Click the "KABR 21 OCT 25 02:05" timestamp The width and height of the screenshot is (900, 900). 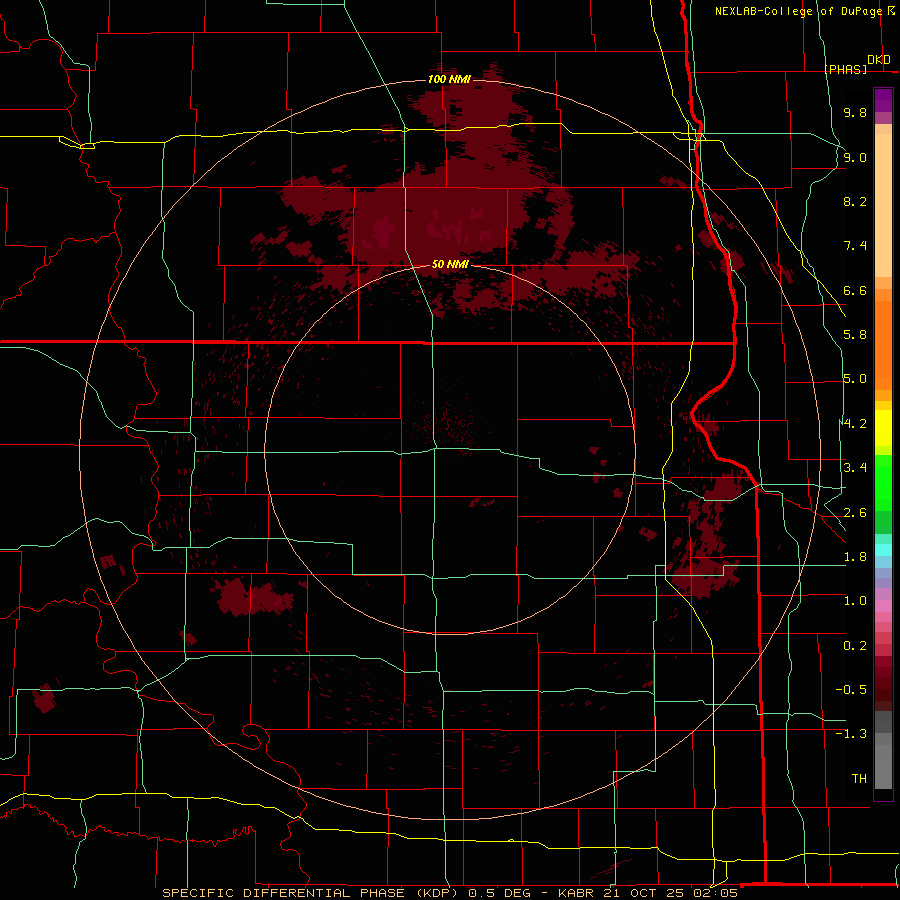pyautogui.click(x=648, y=893)
